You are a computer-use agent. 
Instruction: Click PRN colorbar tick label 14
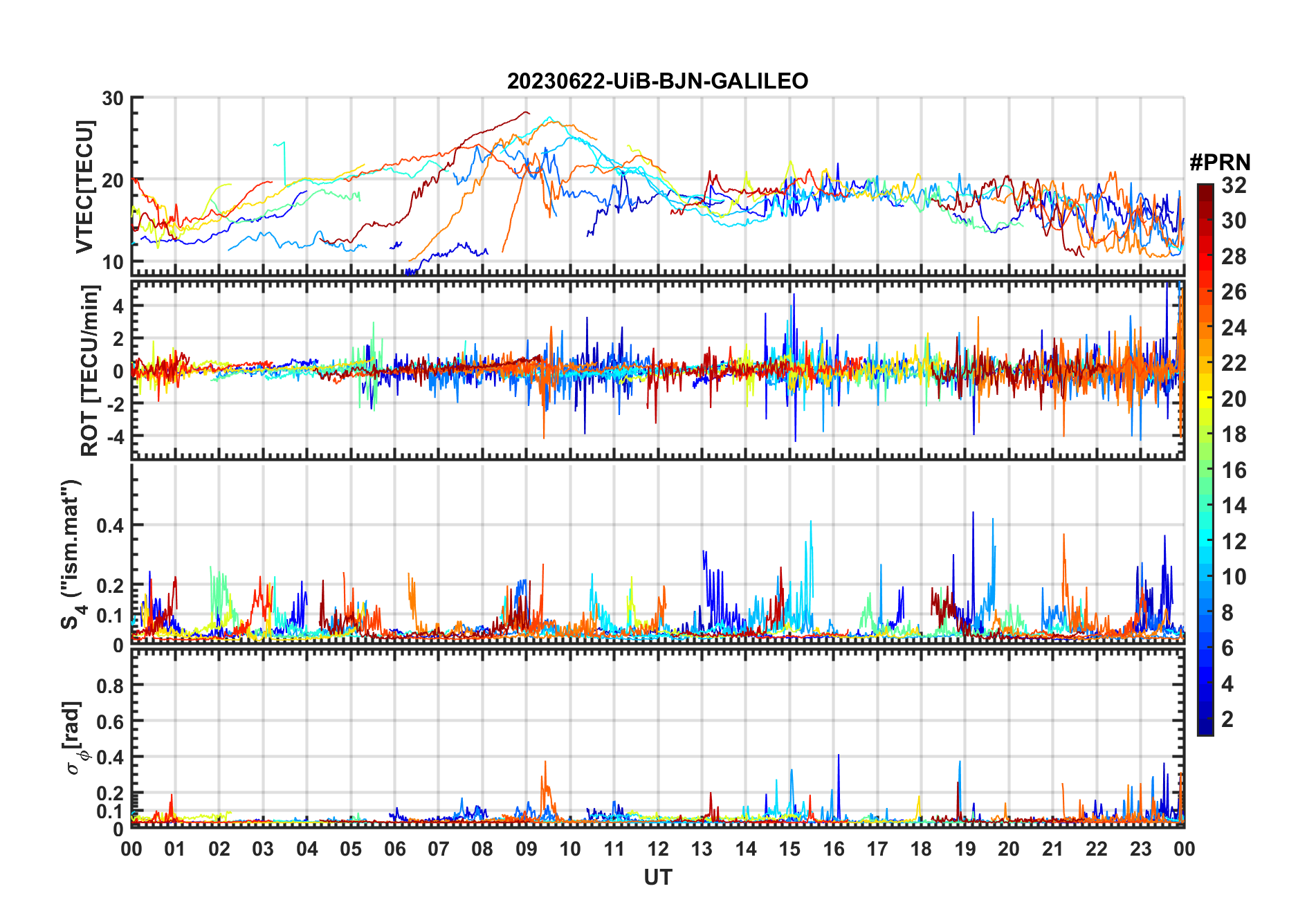(1234, 506)
